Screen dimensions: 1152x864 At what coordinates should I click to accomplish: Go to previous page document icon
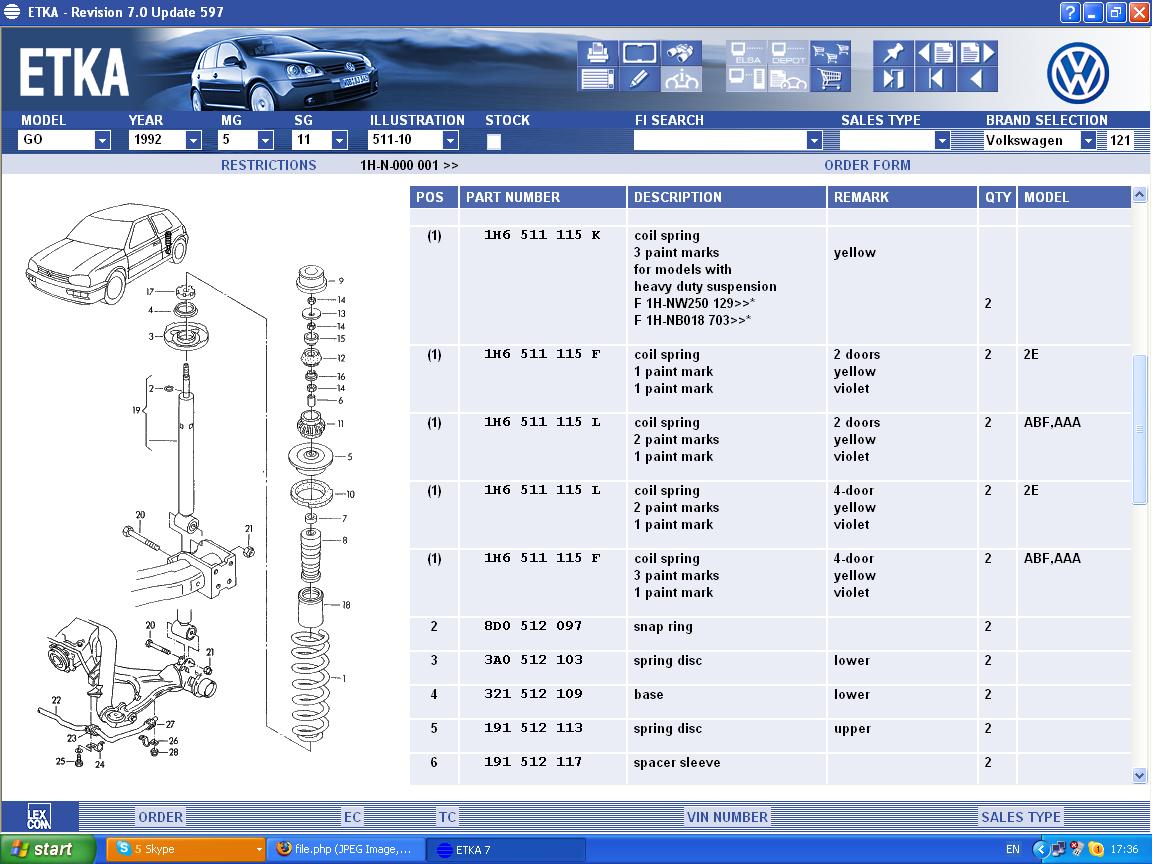(x=935, y=53)
